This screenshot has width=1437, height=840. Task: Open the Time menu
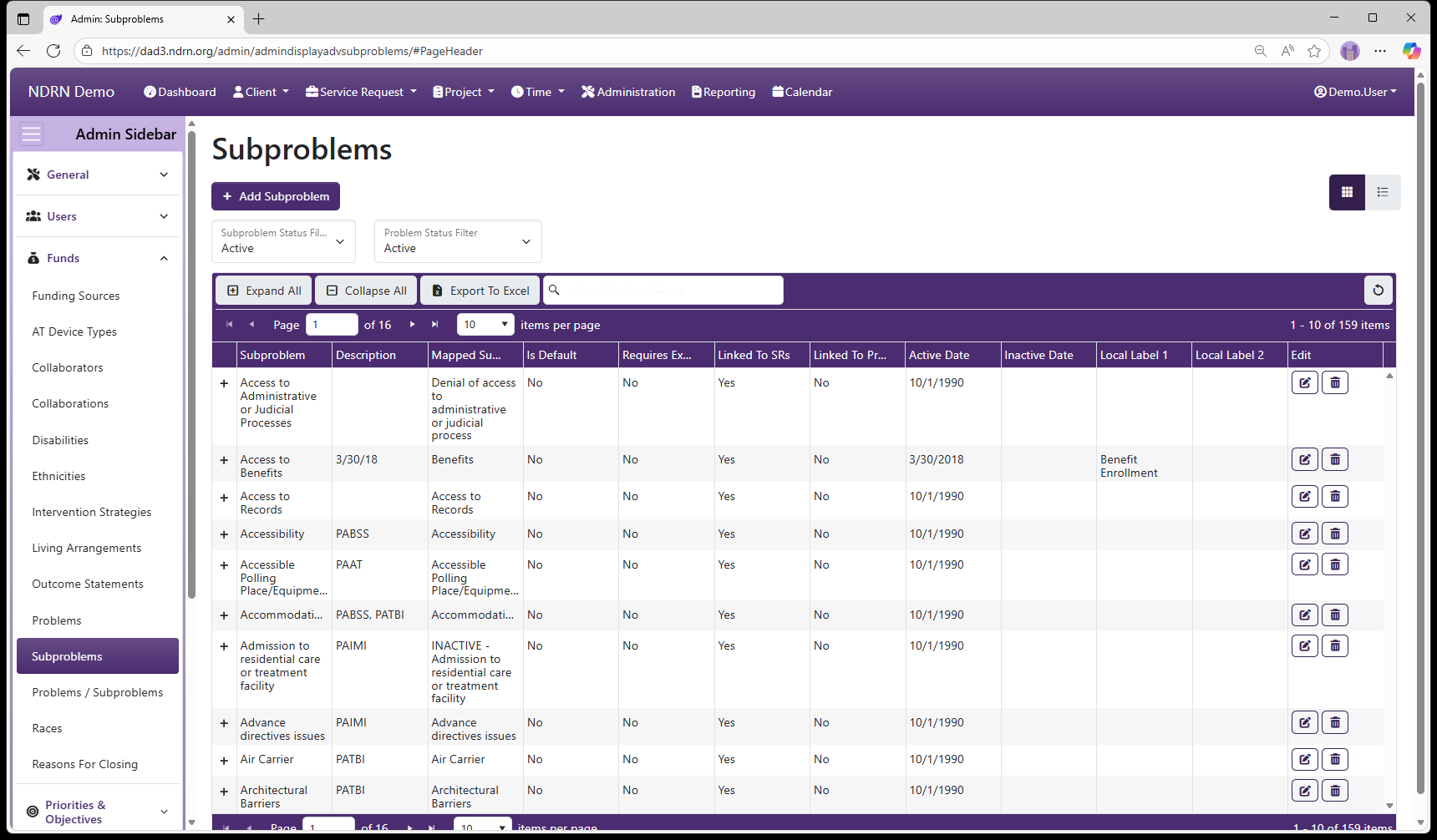point(538,92)
